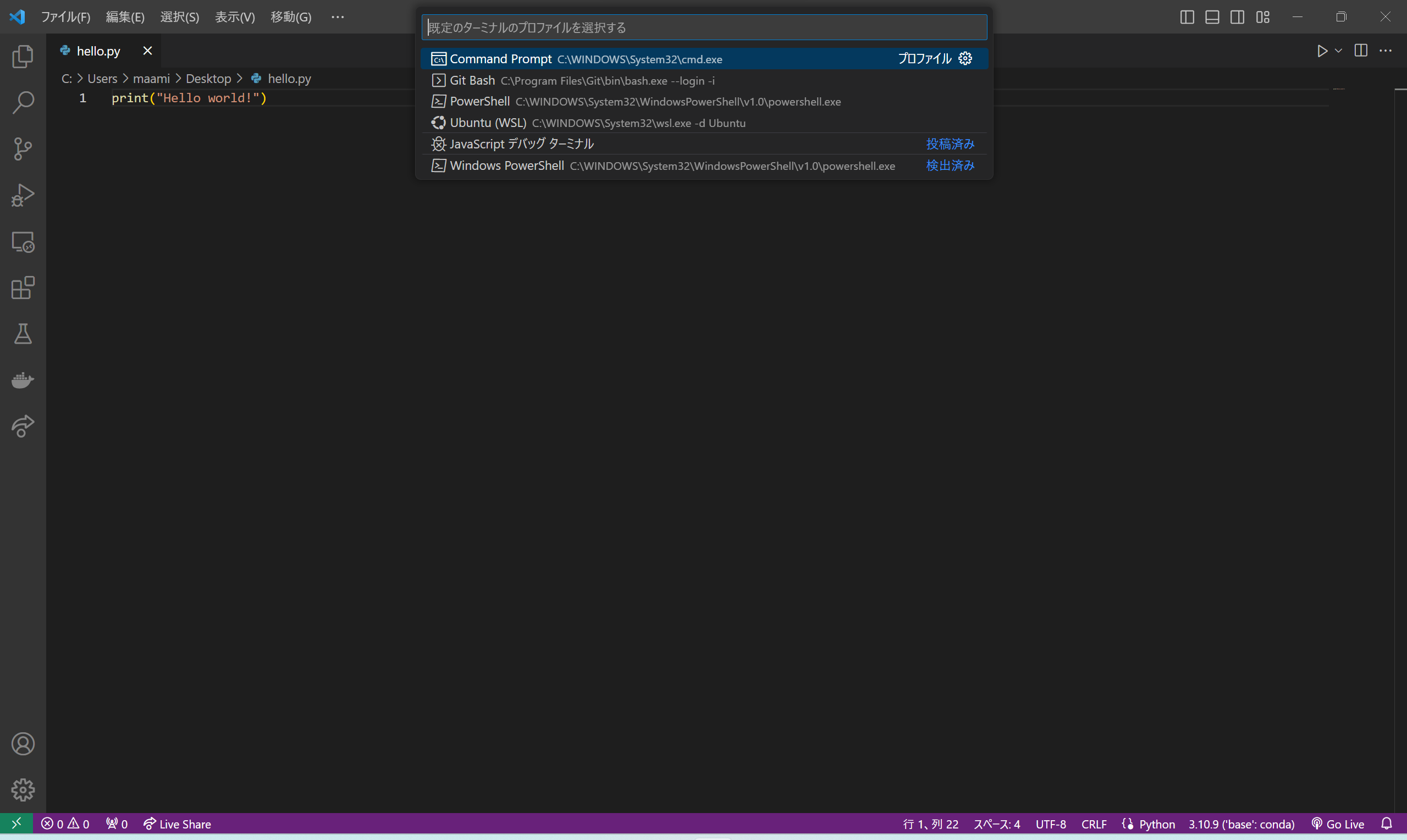Image resolution: width=1407 pixels, height=840 pixels.
Task: Open the Extensions view
Action: pyautogui.click(x=23, y=288)
